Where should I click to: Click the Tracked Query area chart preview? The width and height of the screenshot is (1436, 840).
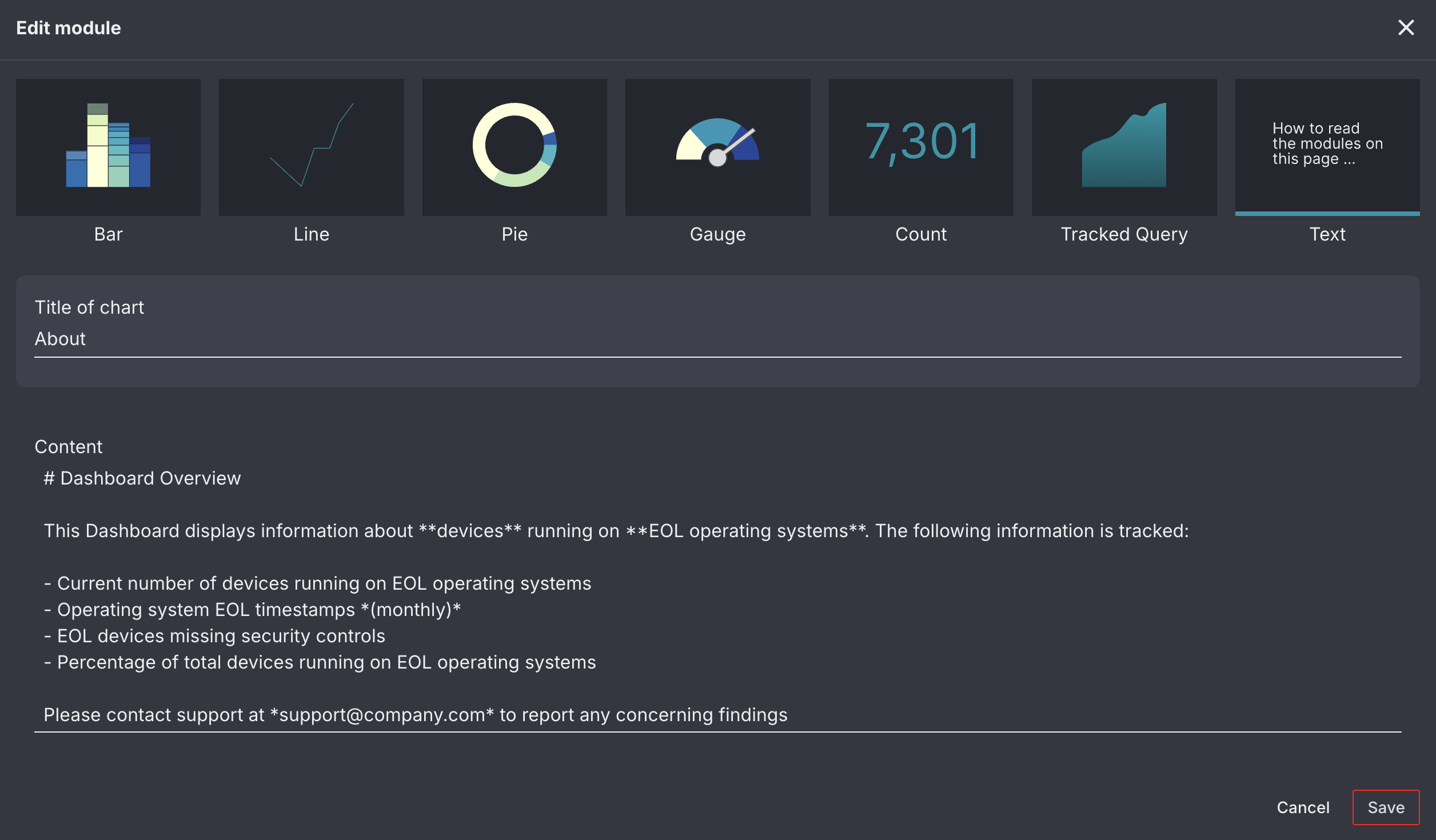pos(1124,147)
